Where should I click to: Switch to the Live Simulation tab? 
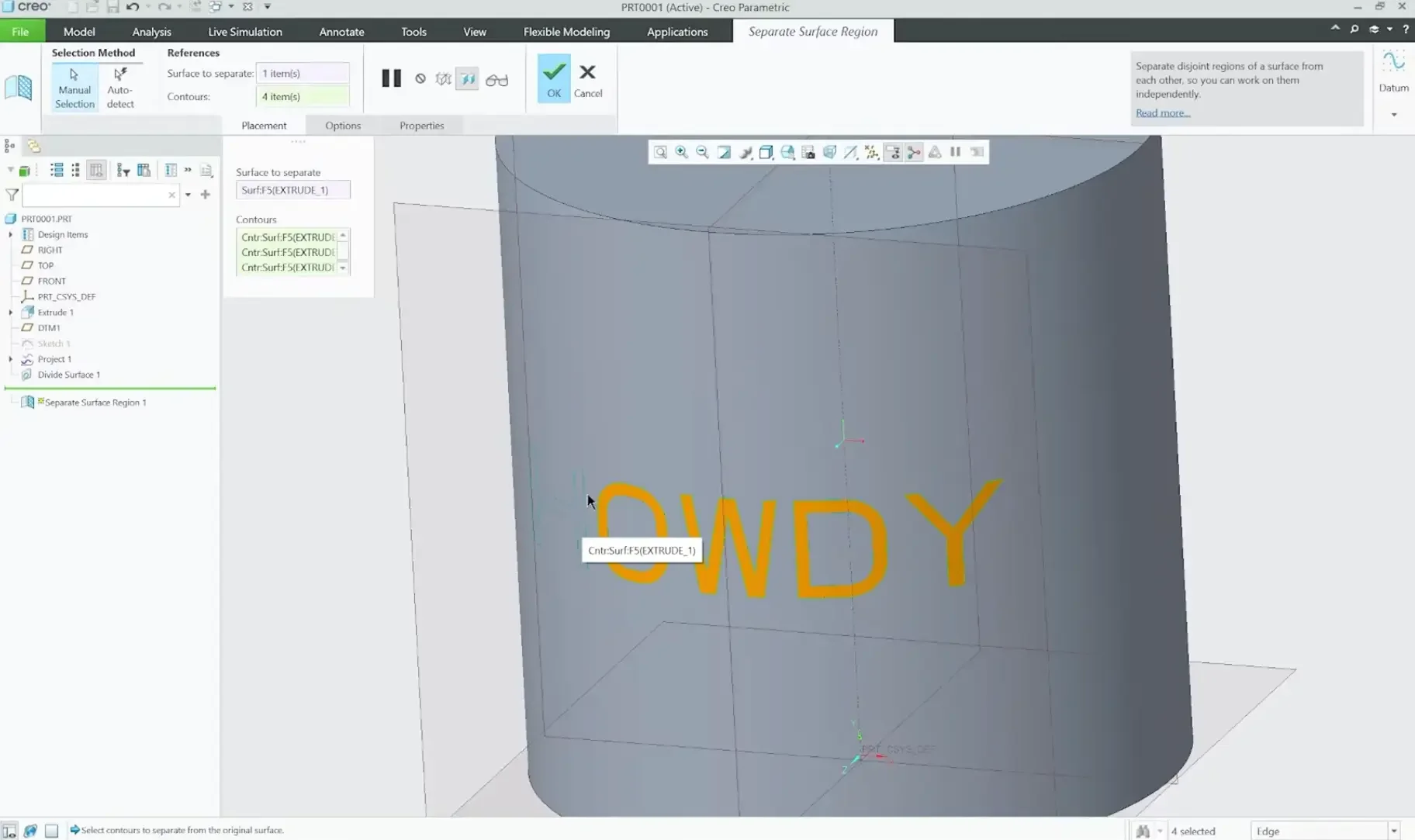coord(245,32)
